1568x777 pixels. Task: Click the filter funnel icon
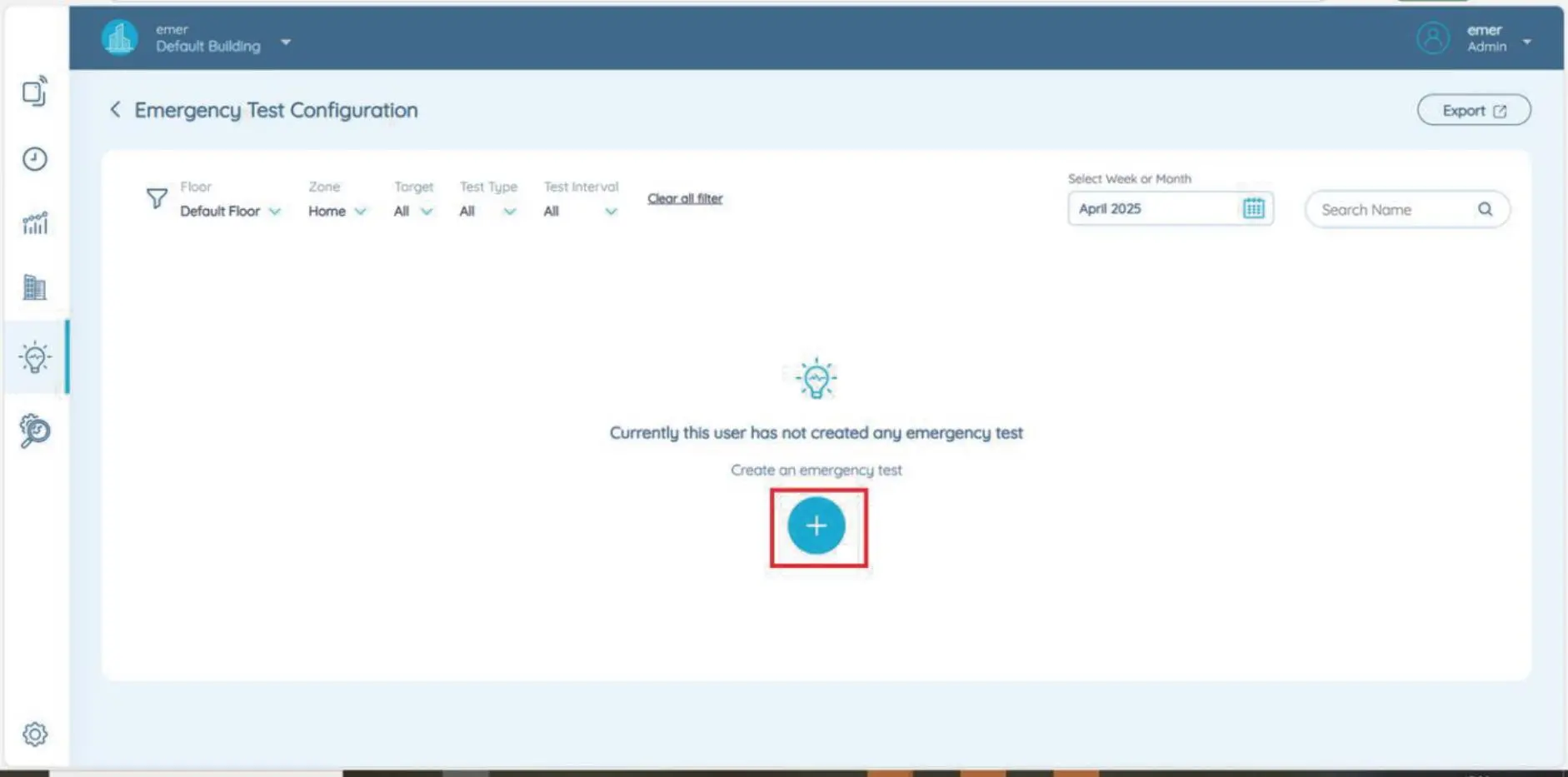[157, 198]
